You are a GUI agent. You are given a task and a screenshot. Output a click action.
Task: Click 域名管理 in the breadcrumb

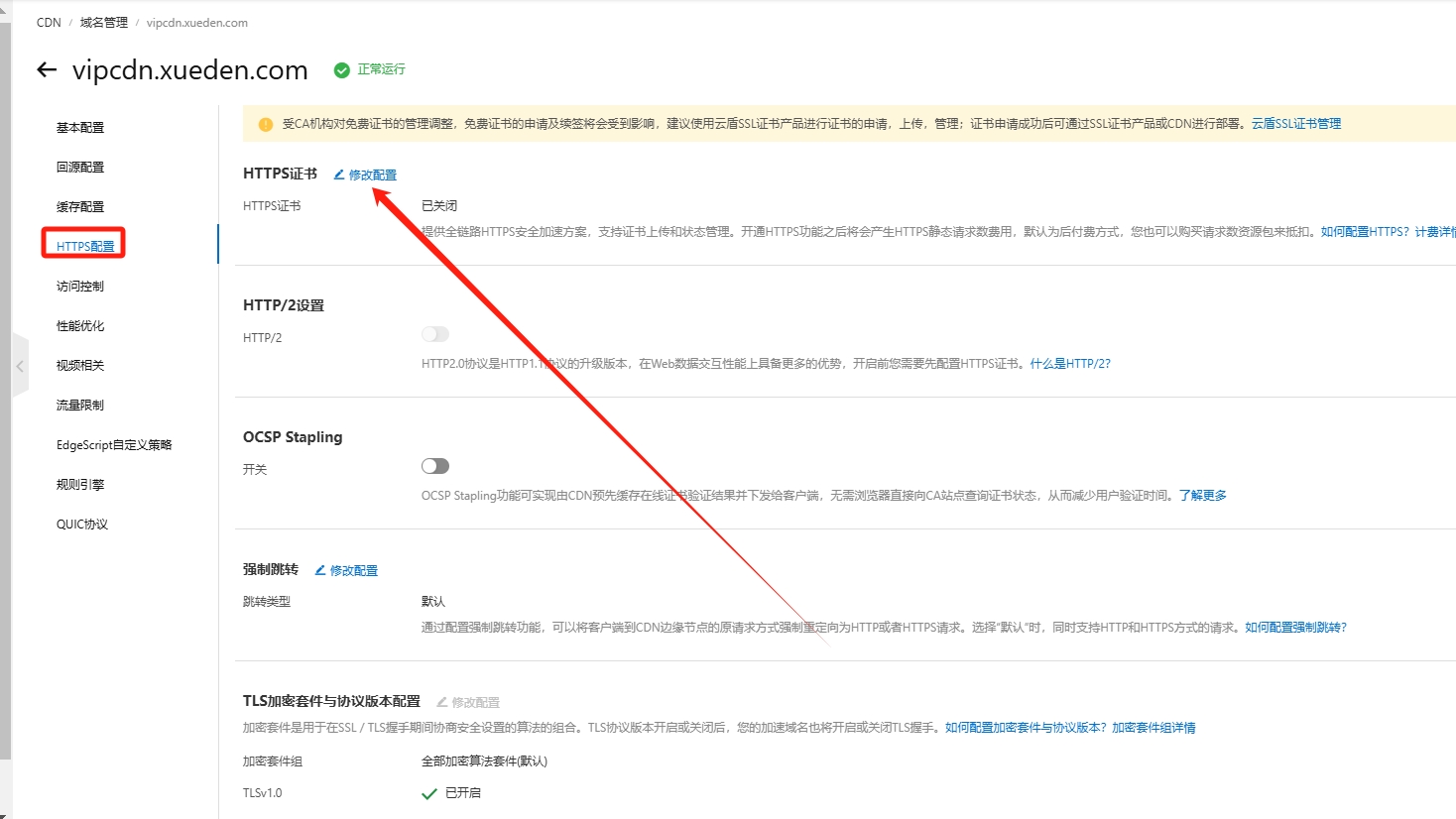(104, 23)
